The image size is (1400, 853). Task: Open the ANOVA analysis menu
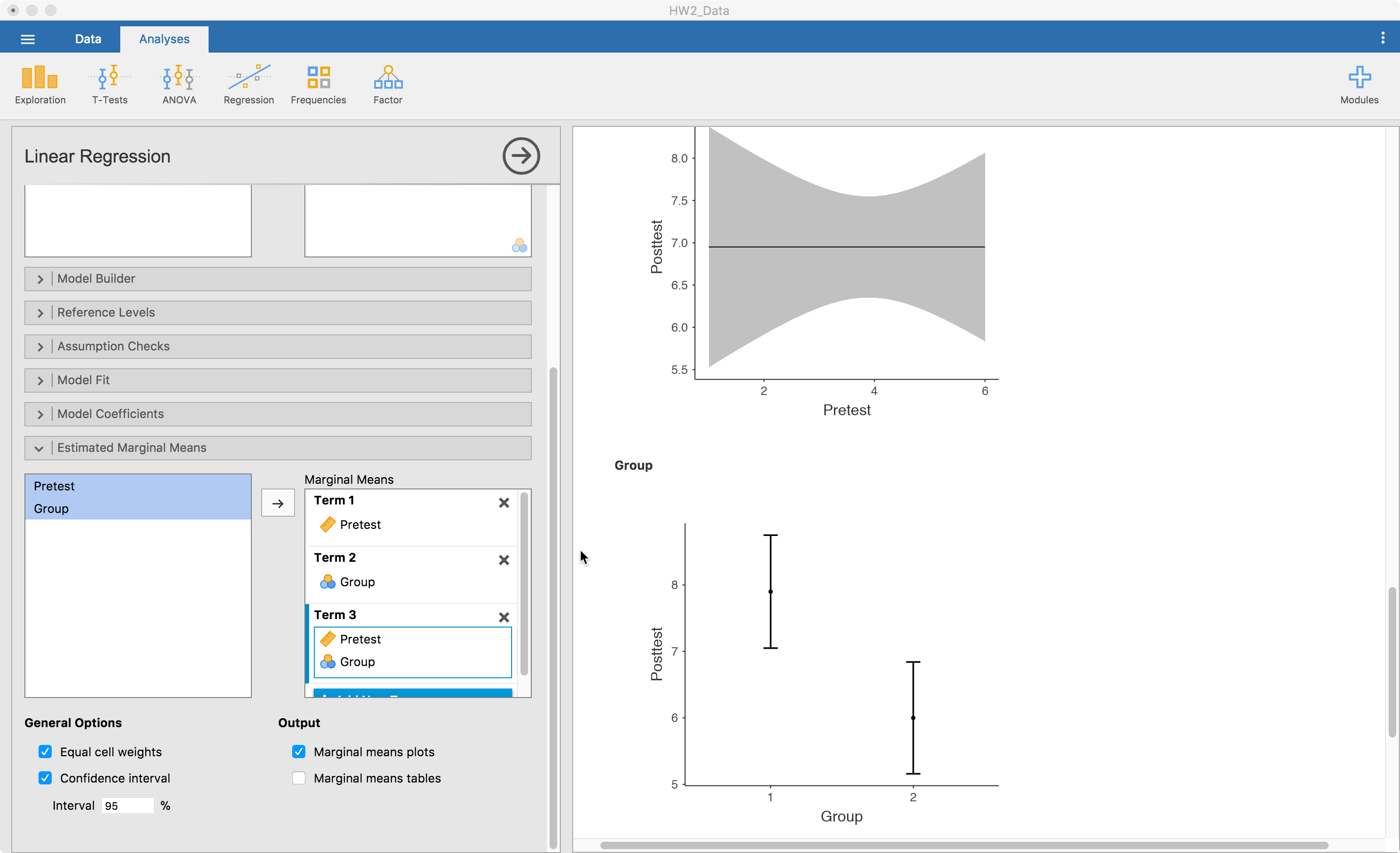point(179,84)
